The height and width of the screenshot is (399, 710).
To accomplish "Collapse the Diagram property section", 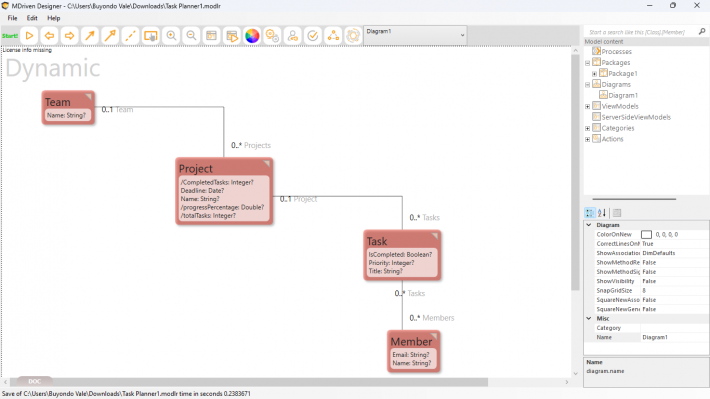I will tap(589, 225).
